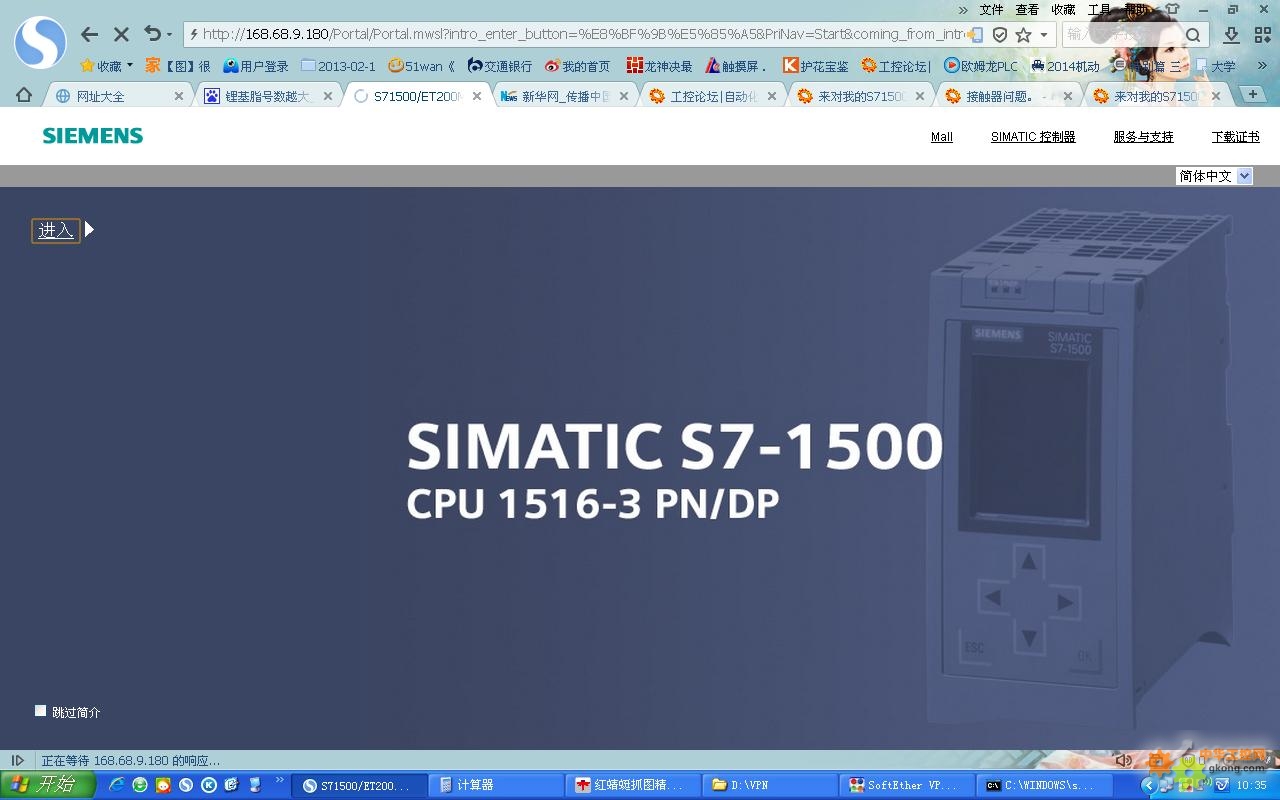Click the Sogou browser logo

click(x=40, y=42)
